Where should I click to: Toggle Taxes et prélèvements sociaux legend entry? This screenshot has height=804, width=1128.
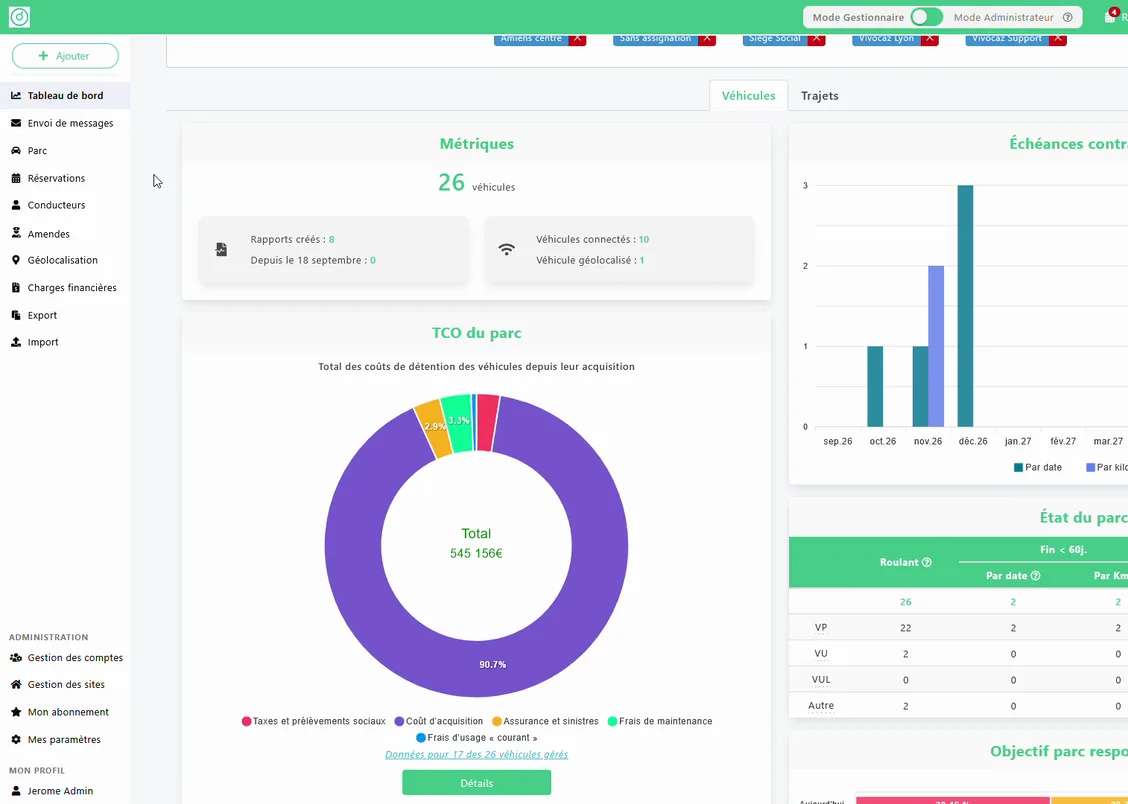[314, 721]
